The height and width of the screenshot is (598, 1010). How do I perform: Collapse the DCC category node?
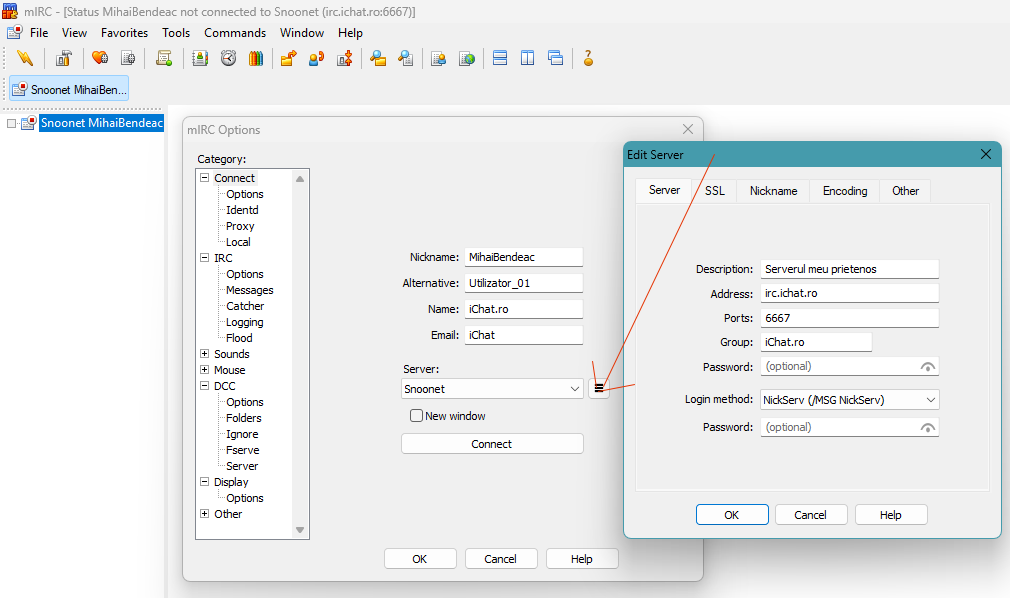tap(204, 385)
